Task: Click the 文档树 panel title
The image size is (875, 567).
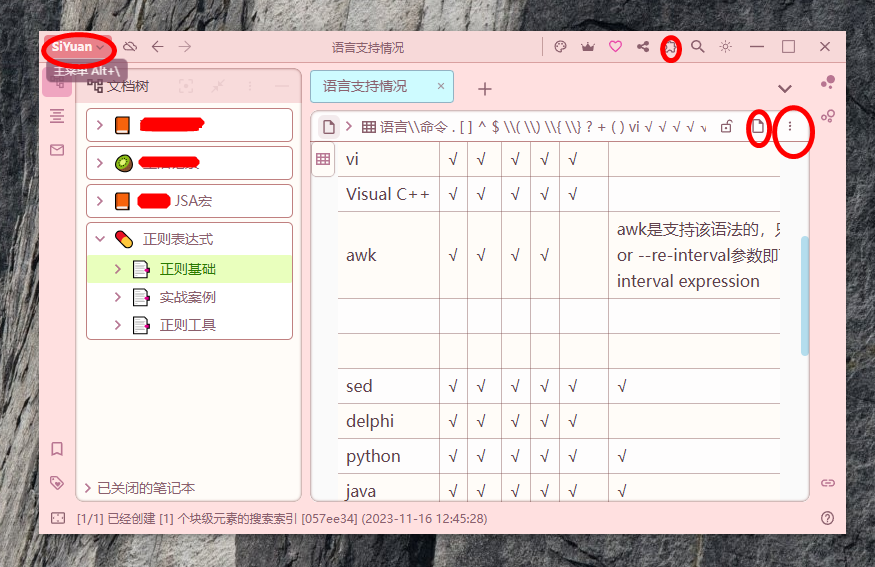Action: point(127,86)
